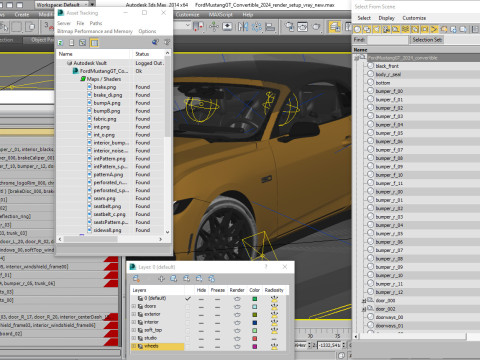Screen dimensions: 480x360
Task: Toggle Hide for the studio layer
Action: pyautogui.click(x=201, y=338)
